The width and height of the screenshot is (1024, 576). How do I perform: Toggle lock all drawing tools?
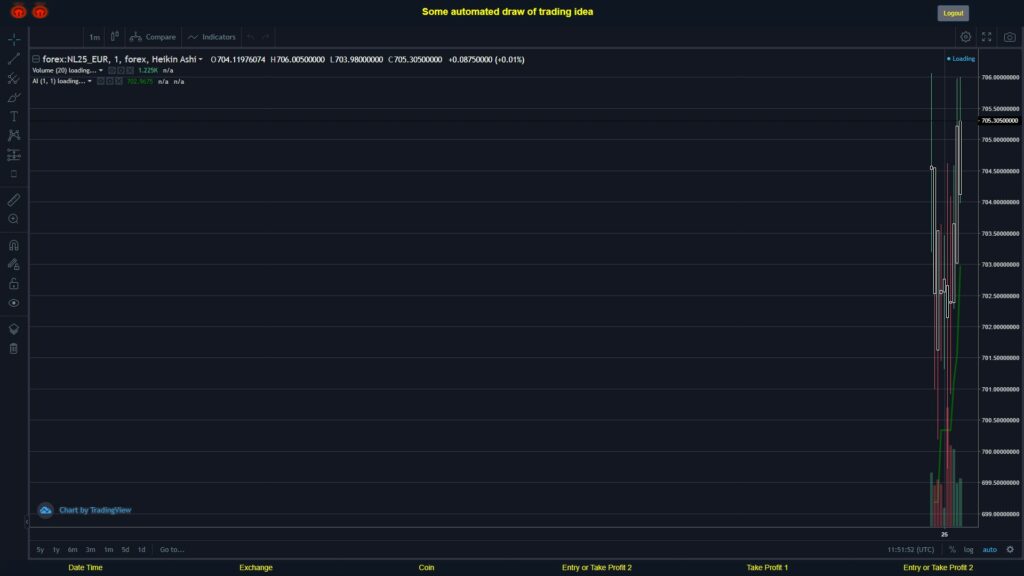click(14, 283)
